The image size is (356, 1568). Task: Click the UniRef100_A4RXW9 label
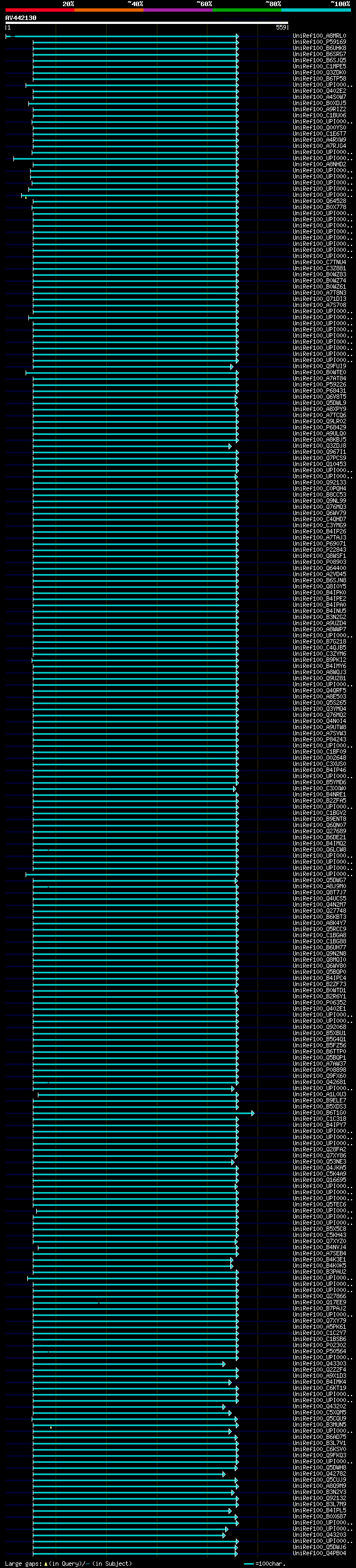[x=319, y=140]
